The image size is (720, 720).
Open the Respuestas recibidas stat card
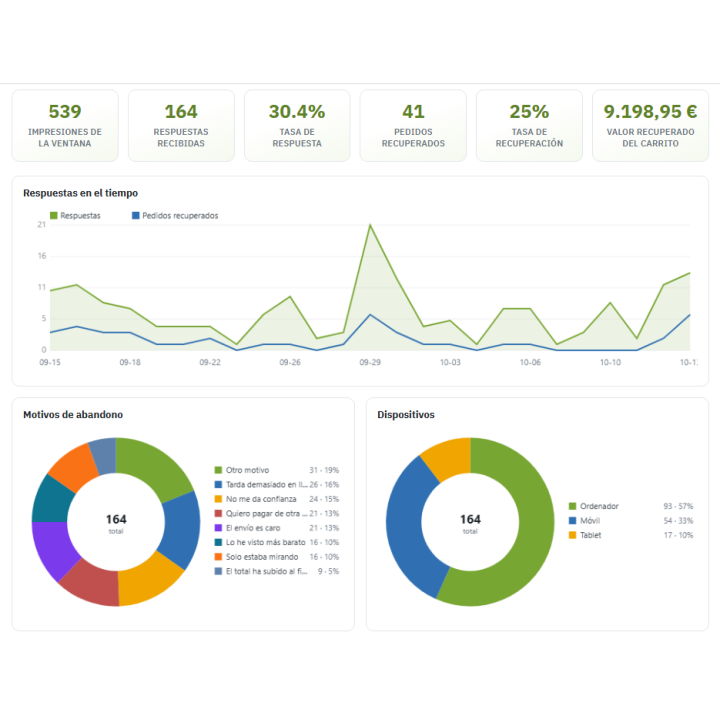tap(181, 125)
